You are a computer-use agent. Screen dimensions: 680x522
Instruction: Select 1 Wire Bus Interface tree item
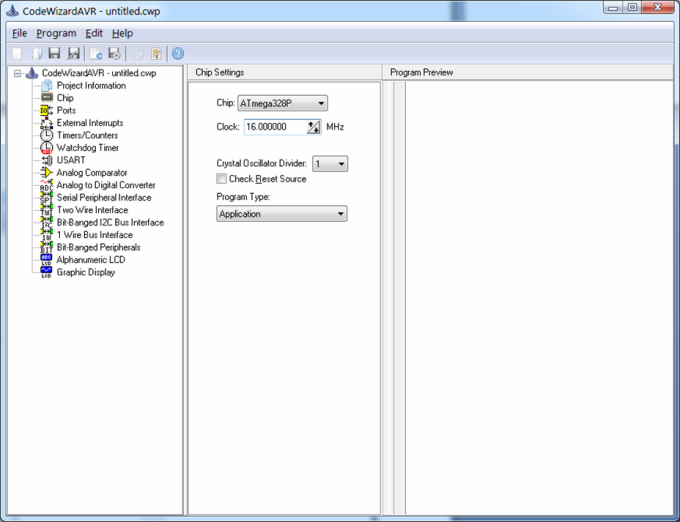[95, 235]
